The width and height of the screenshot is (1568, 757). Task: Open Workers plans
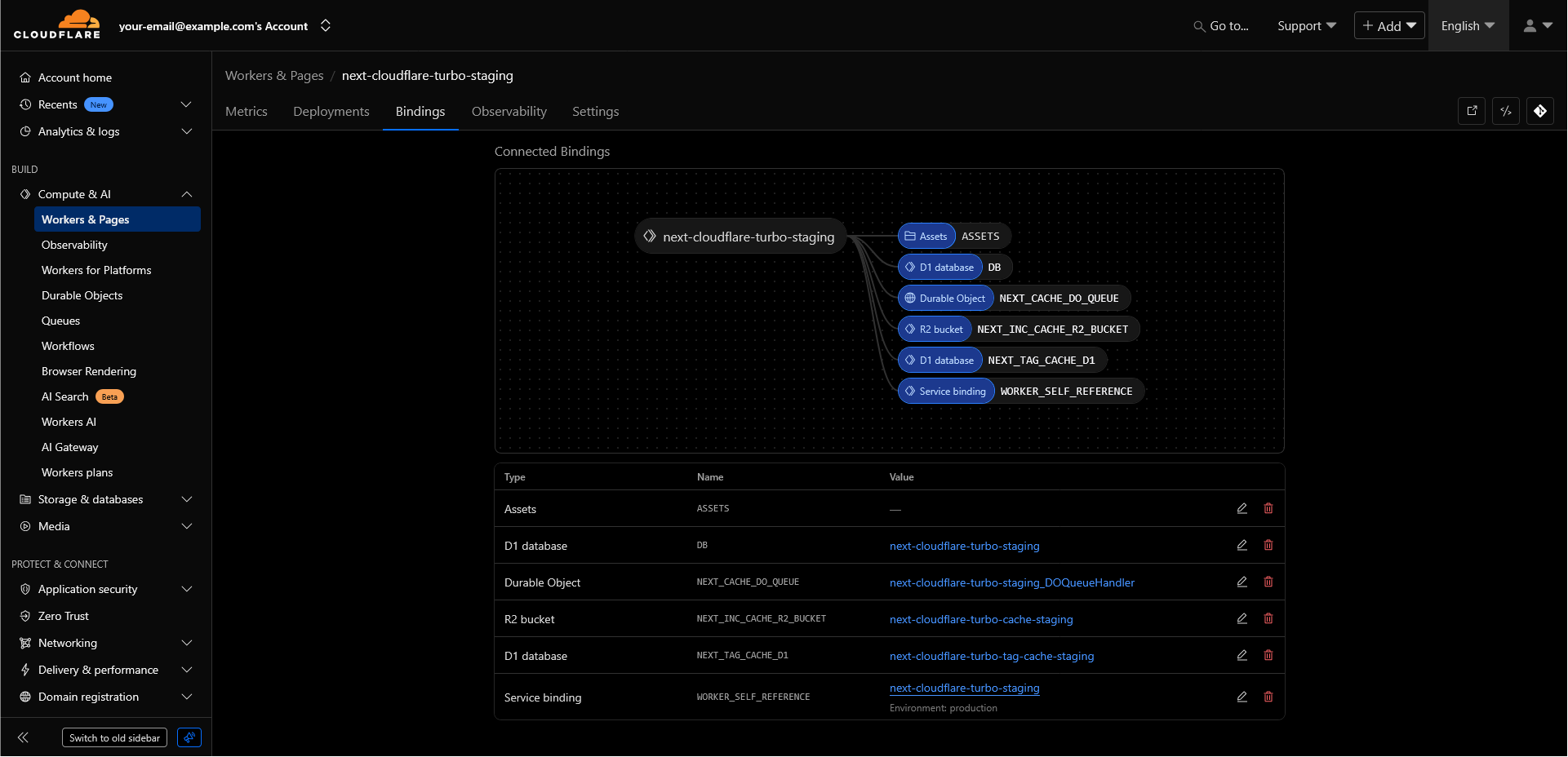coord(77,472)
